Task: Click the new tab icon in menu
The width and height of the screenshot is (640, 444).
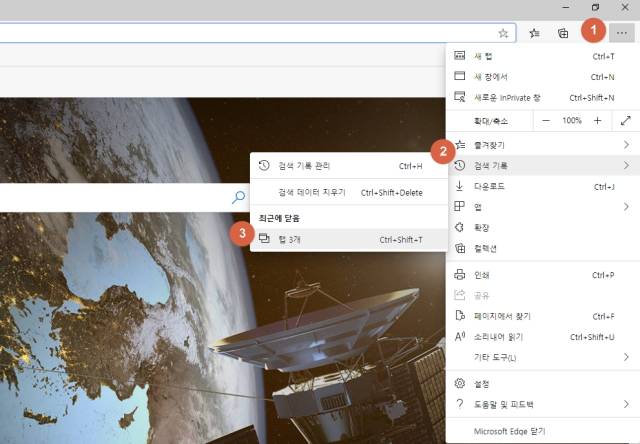Action: pyautogui.click(x=460, y=56)
